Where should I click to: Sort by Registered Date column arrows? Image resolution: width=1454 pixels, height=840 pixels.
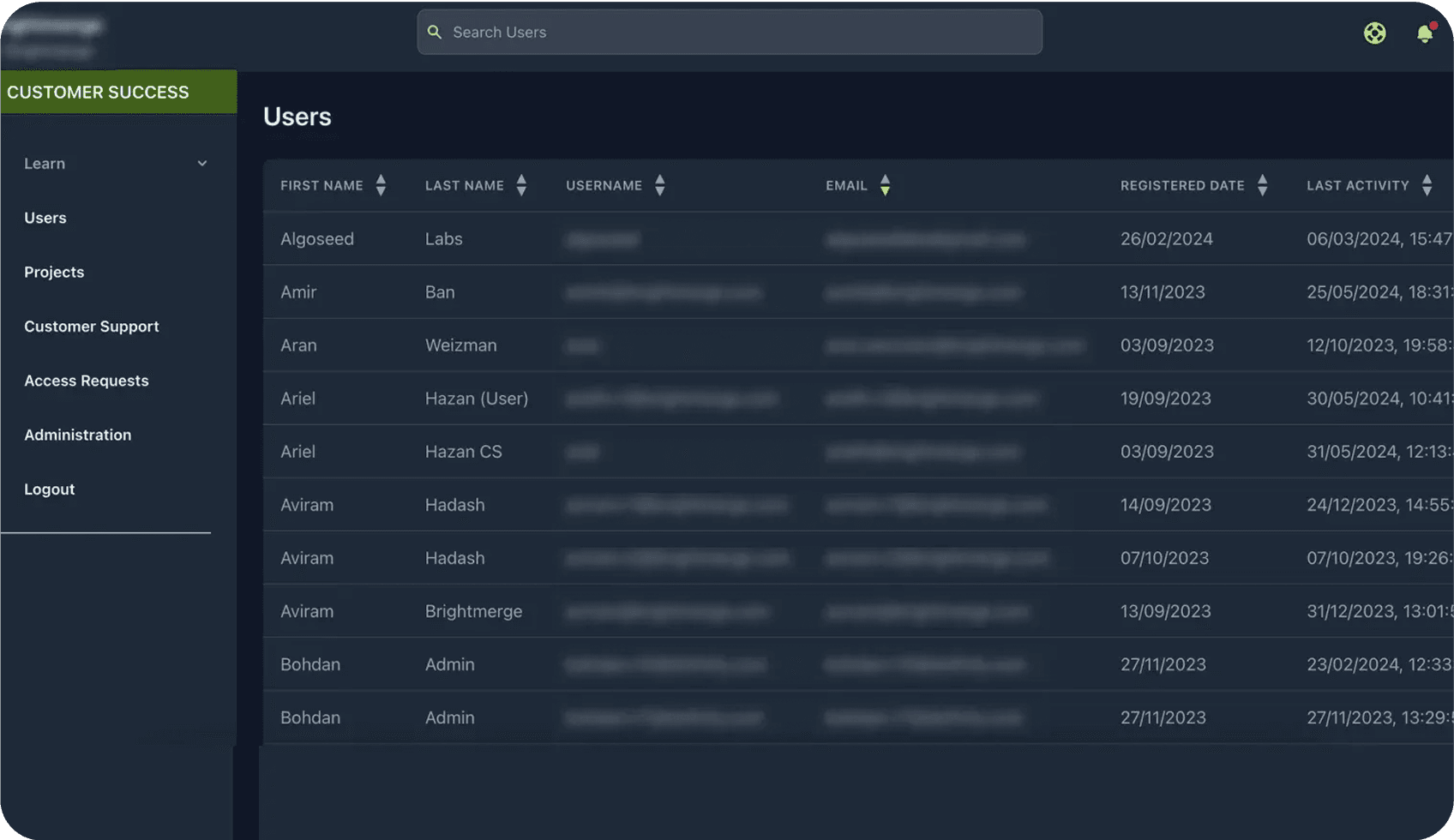1262,185
